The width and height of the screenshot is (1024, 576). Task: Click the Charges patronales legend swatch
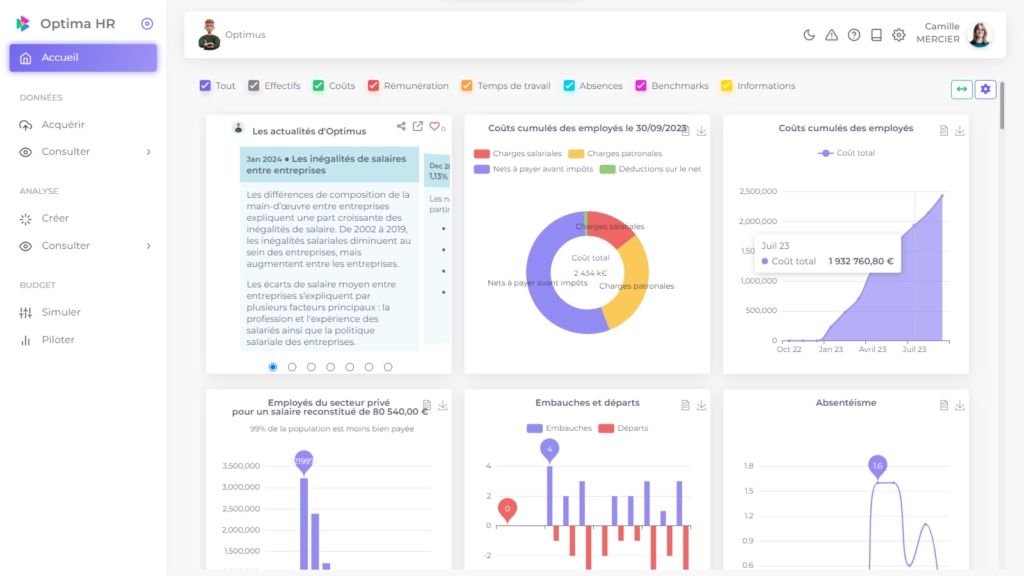(576, 154)
